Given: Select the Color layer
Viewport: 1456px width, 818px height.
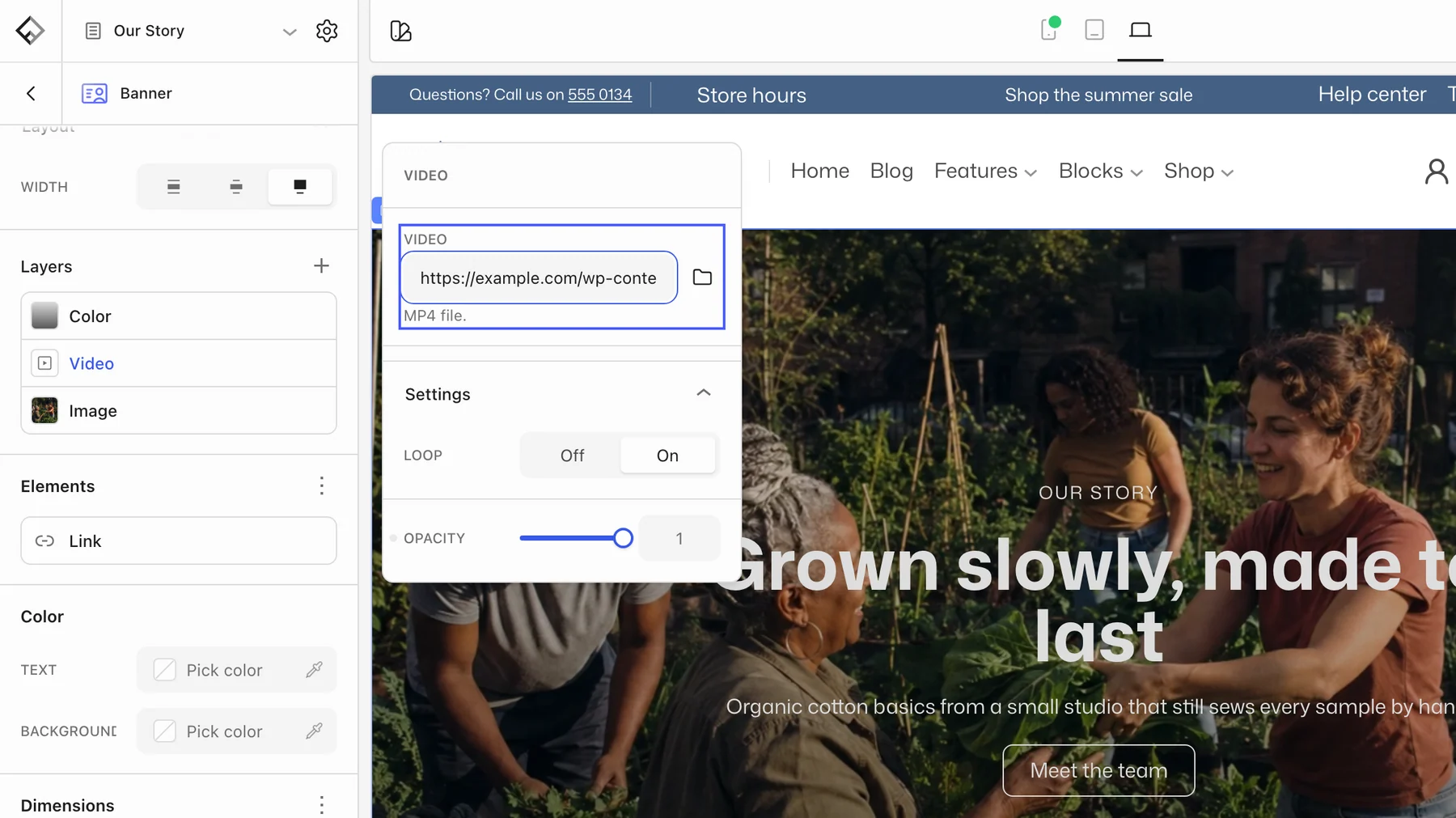Looking at the screenshot, I should coord(179,316).
